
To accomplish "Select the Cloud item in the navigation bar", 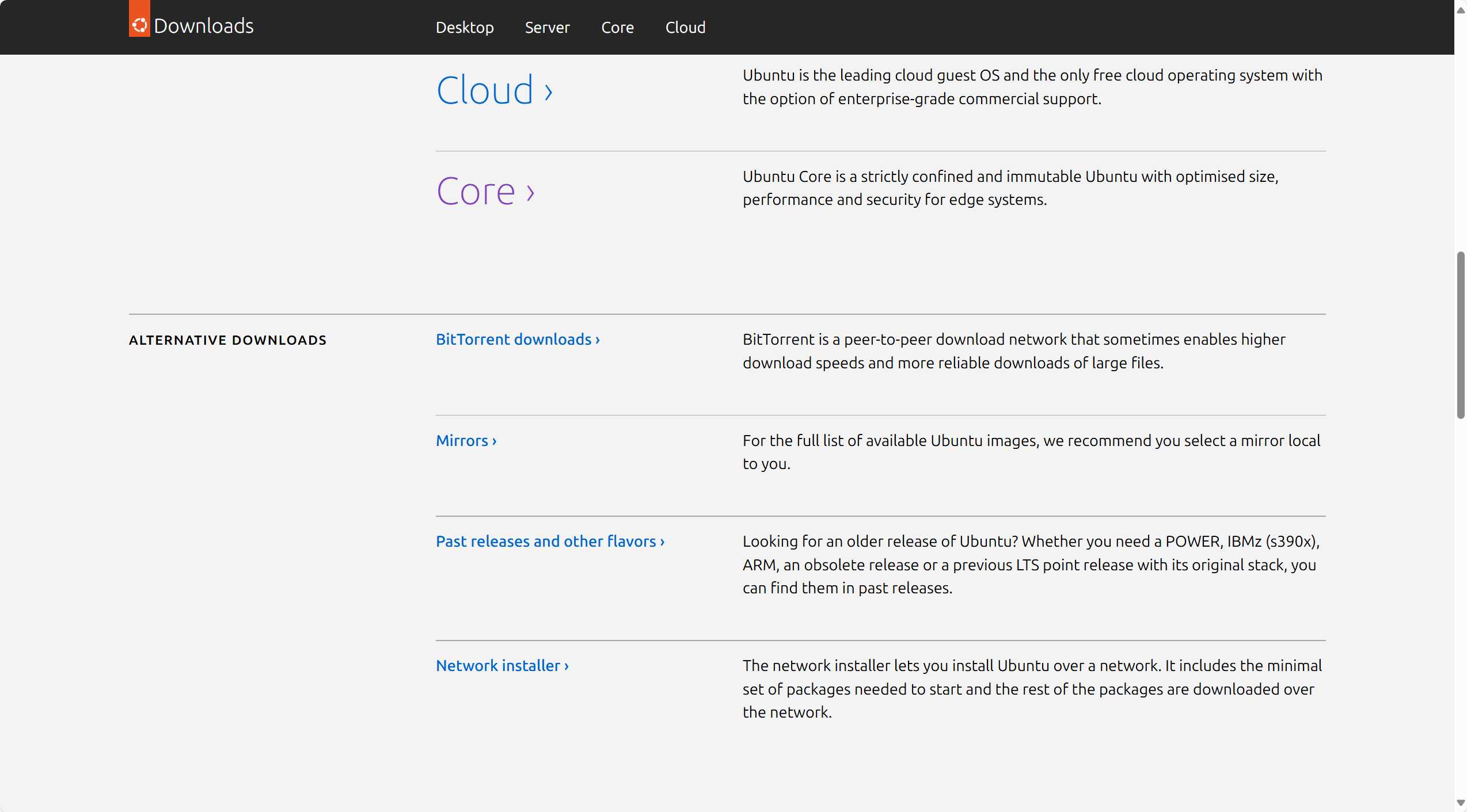I will click(685, 27).
